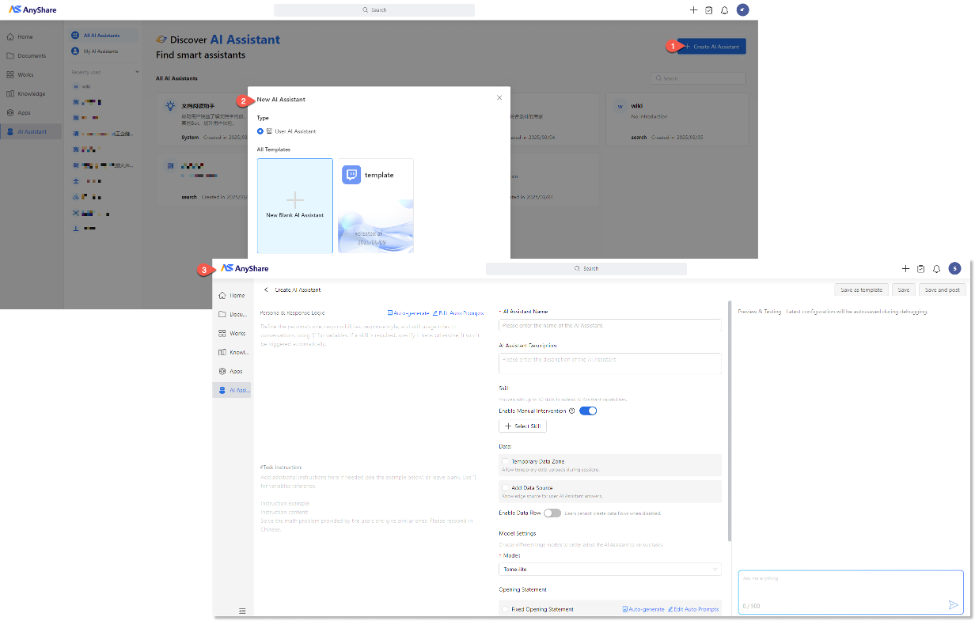This screenshot has width=976, height=622.
Task: Open the task clipboard icon in lower header
Action: [921, 268]
